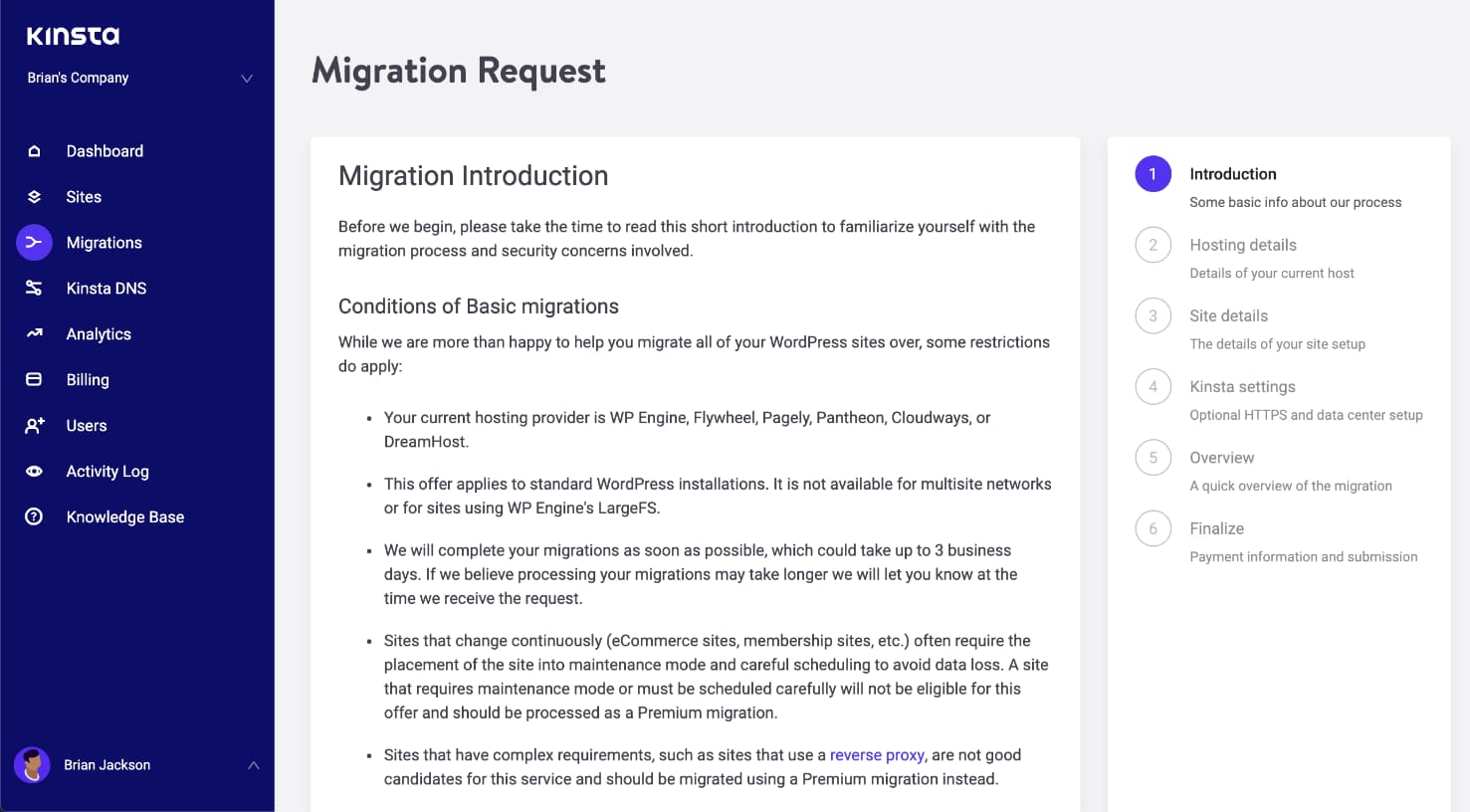This screenshot has width=1470, height=812.
Task: Click 'A quick overview of the migration'
Action: [x=1291, y=486]
